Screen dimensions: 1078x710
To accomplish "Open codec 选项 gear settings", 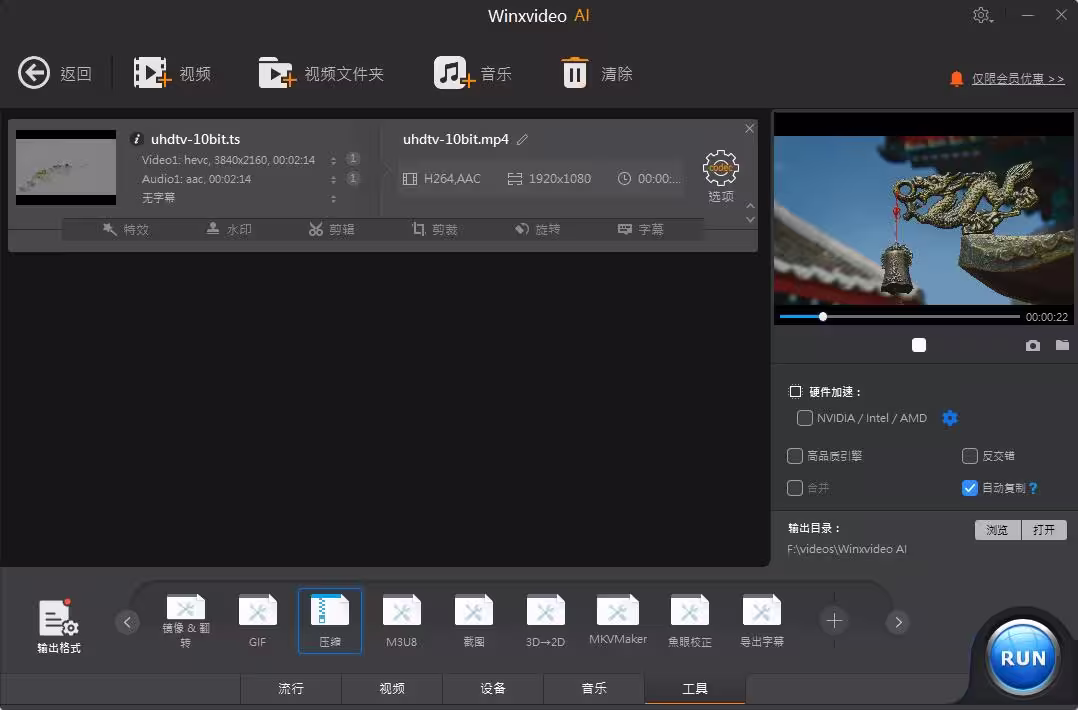I will [x=720, y=176].
